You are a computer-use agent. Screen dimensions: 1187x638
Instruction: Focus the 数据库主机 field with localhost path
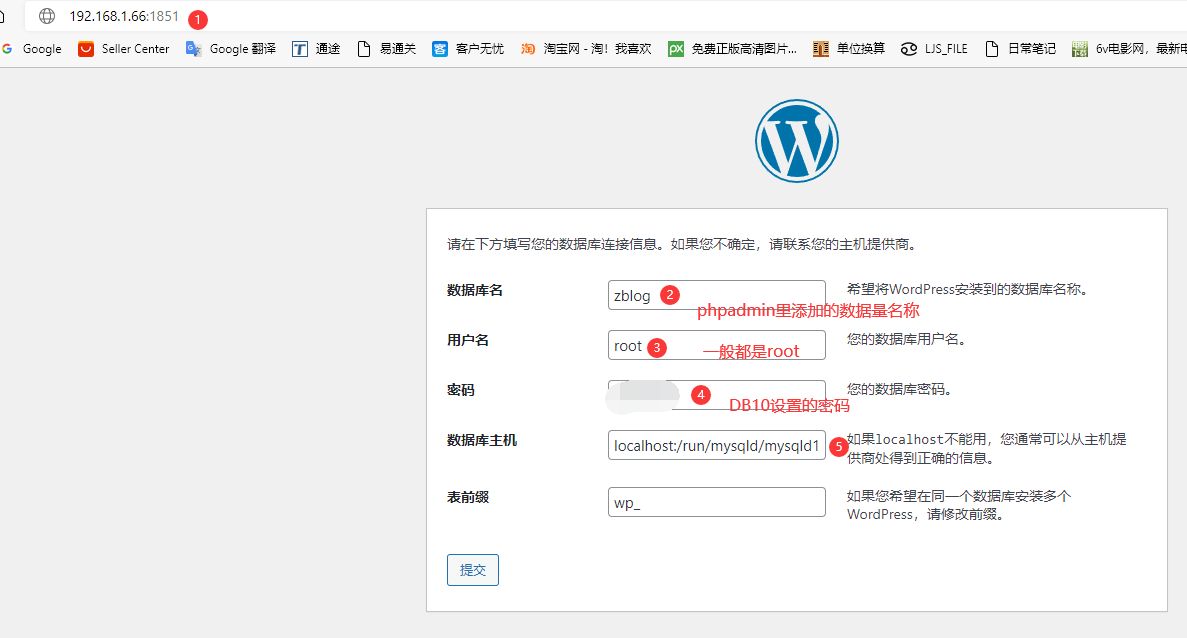(716, 445)
